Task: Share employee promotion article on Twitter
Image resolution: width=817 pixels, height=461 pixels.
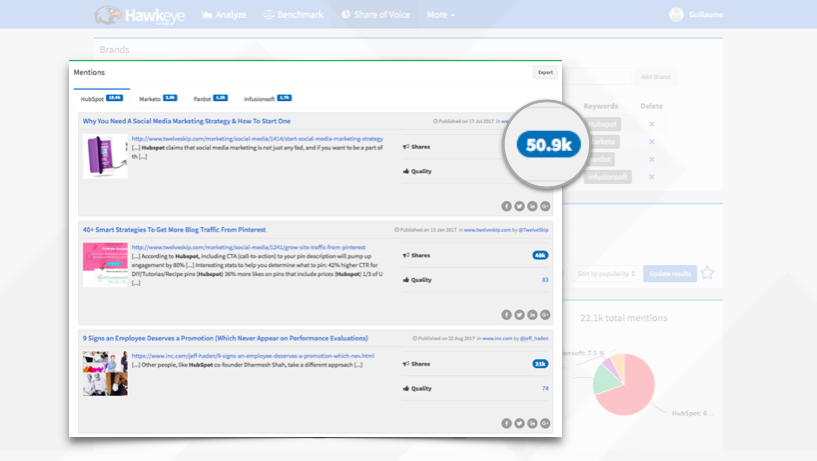Action: 519,423
